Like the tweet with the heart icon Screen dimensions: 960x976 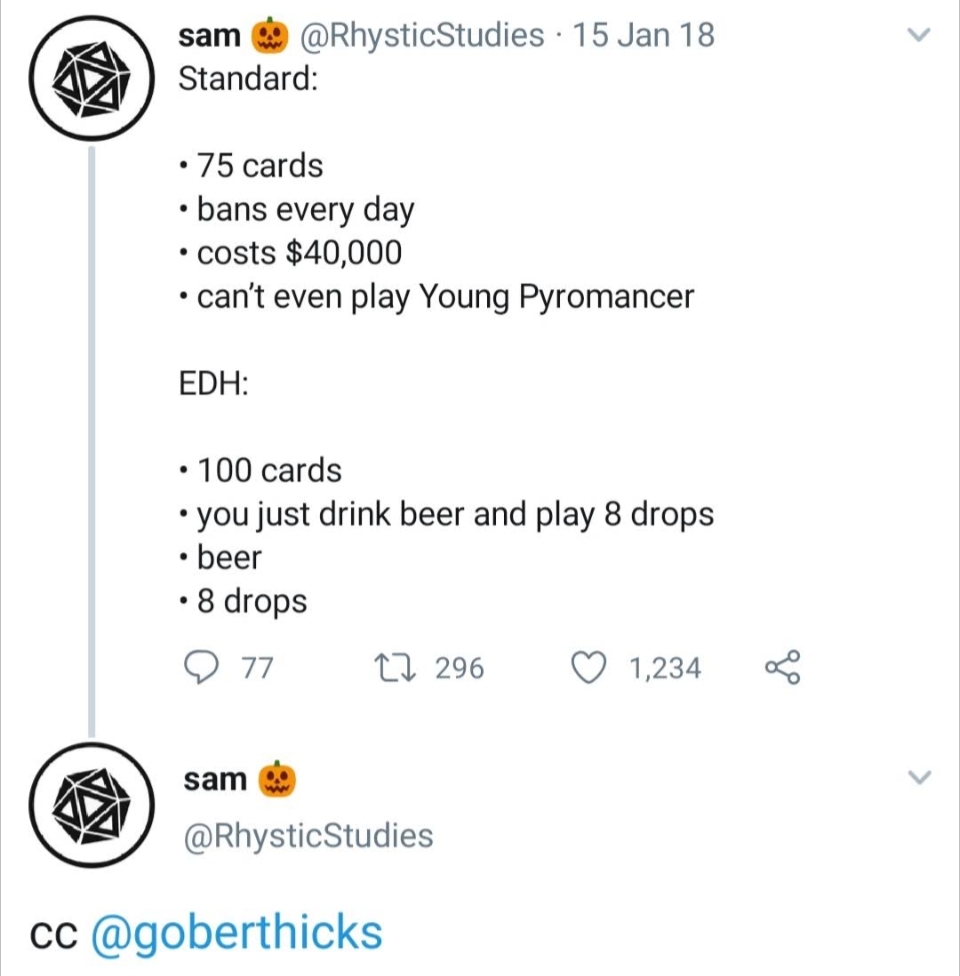coord(591,667)
